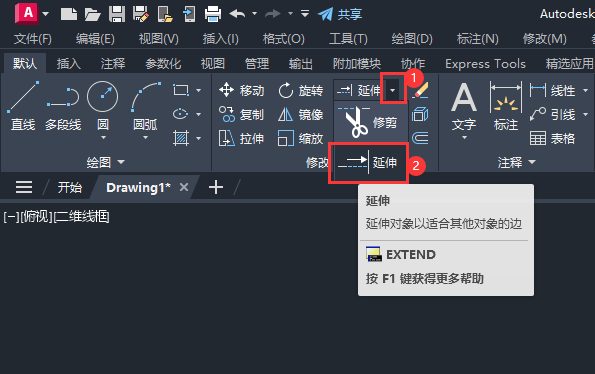Select the Copy (复制) tool
Viewport: 595px width, 374px height.
[x=241, y=114]
